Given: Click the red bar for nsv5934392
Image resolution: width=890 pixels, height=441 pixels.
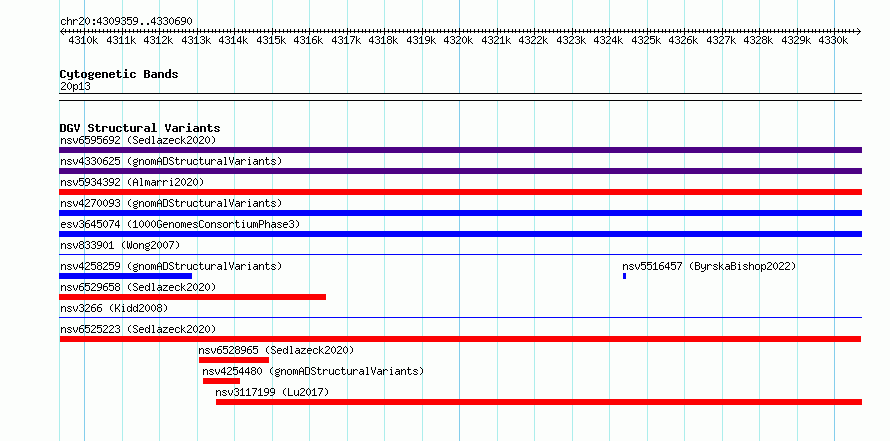Looking at the screenshot, I should tap(460, 192).
